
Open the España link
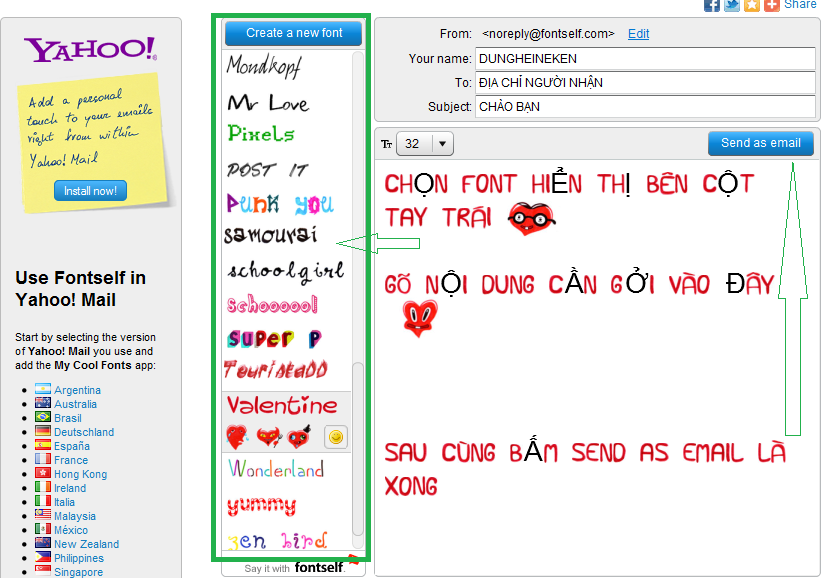point(72,446)
